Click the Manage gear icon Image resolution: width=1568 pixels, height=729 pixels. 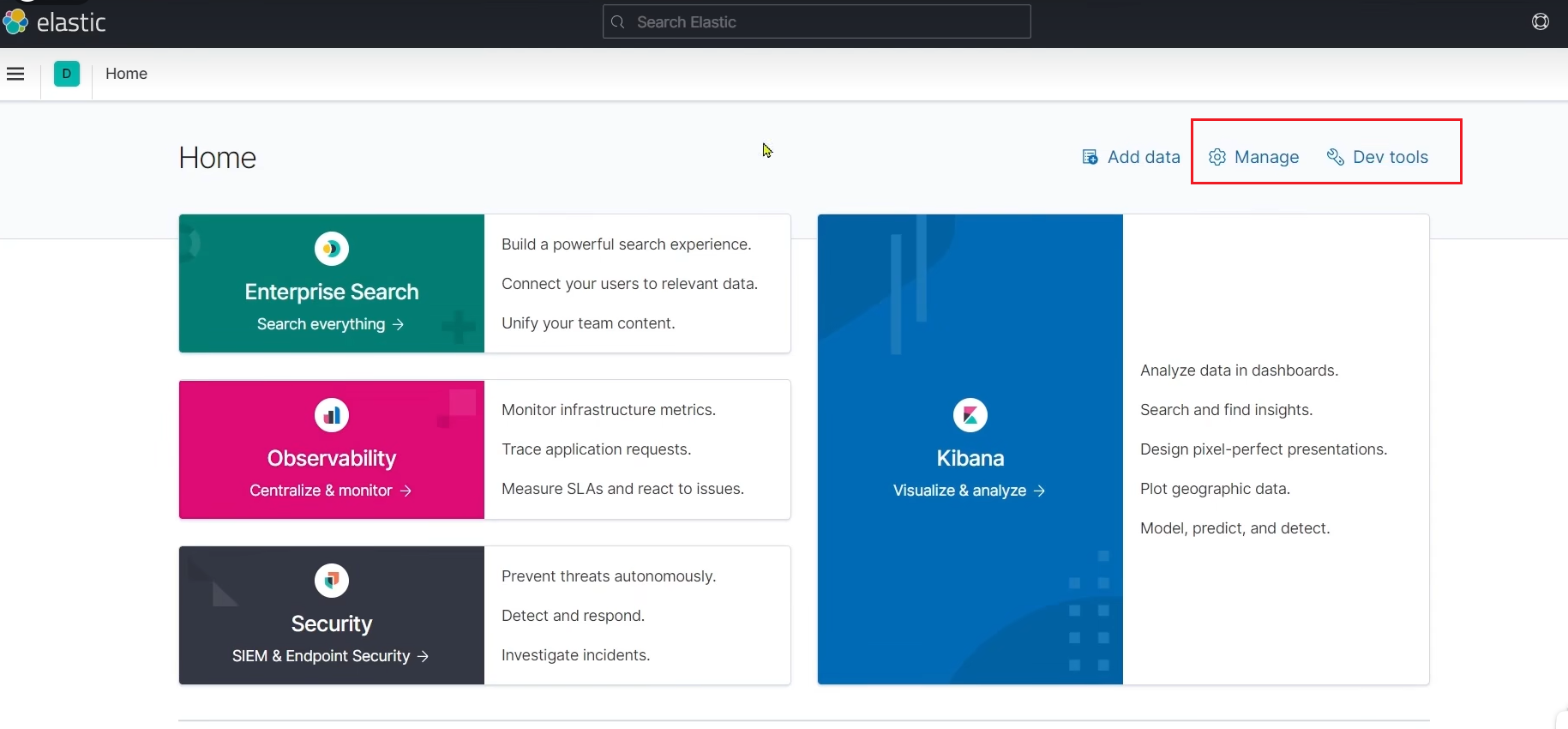(x=1217, y=157)
